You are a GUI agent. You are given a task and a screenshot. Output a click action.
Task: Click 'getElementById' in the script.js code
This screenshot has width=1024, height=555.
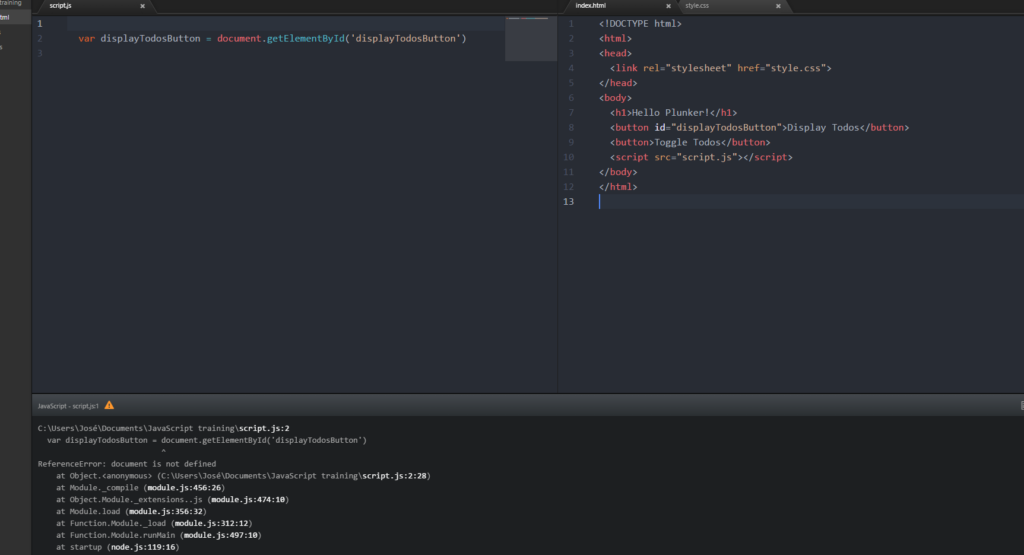coord(306,39)
